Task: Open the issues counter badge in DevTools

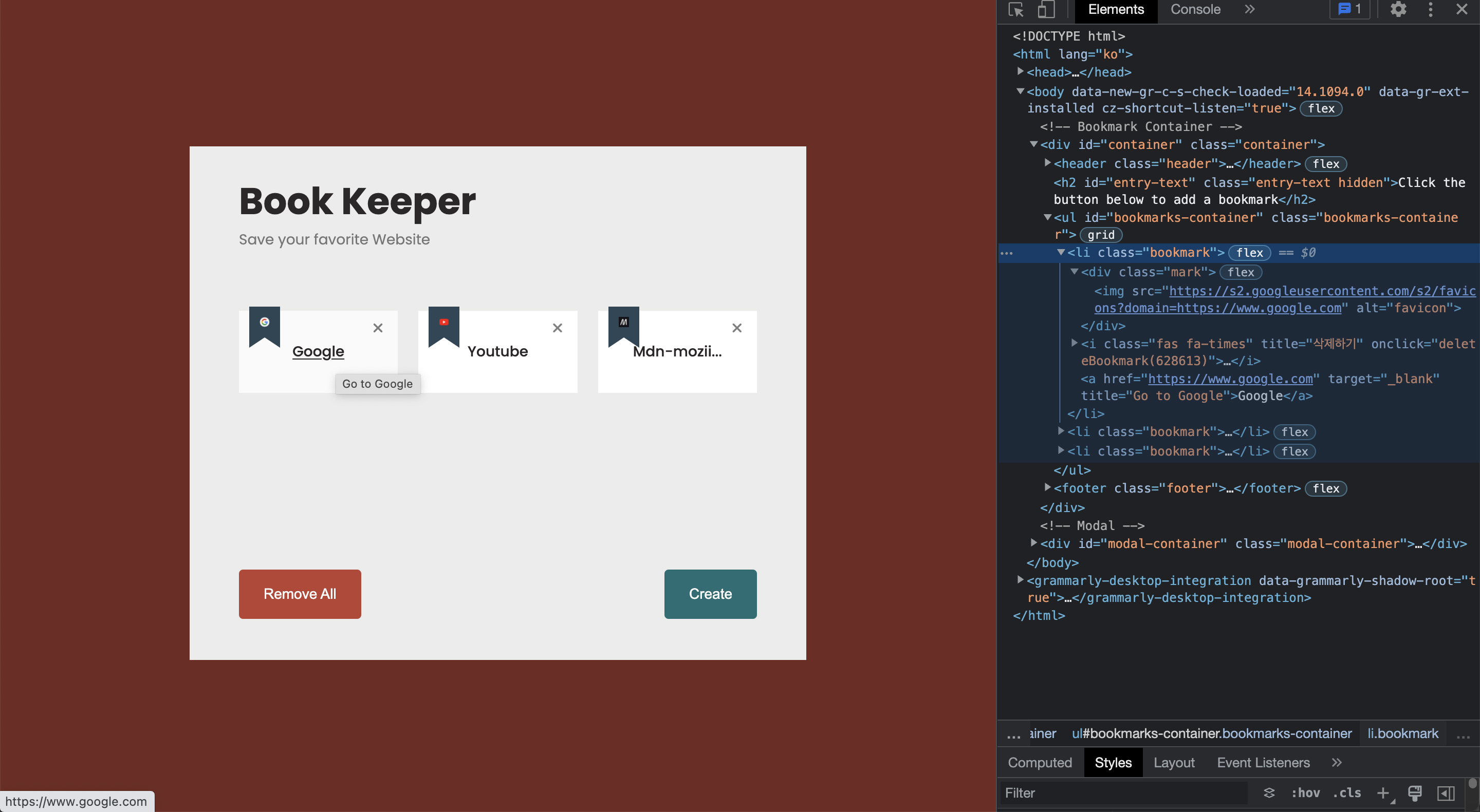Action: tap(1349, 9)
